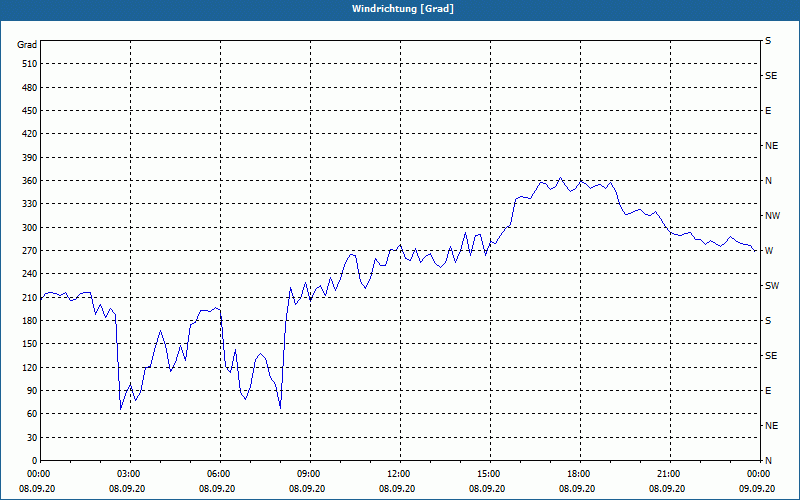Click the 300 y-axis value

tap(30, 228)
